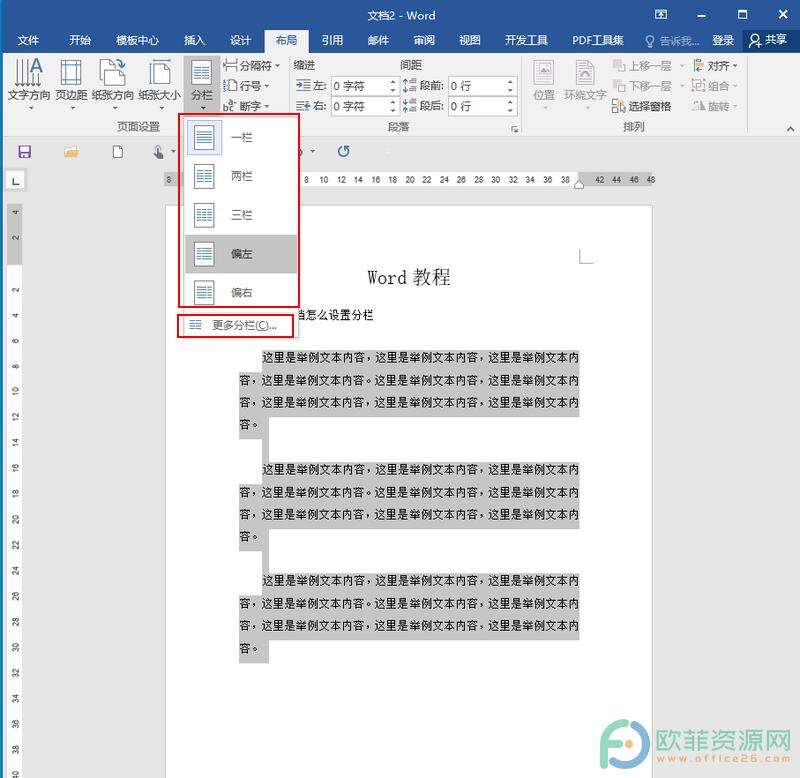The width and height of the screenshot is (800, 778).
Task: Click the right indent marker on the ruler
Action: pyautogui.click(x=579, y=185)
